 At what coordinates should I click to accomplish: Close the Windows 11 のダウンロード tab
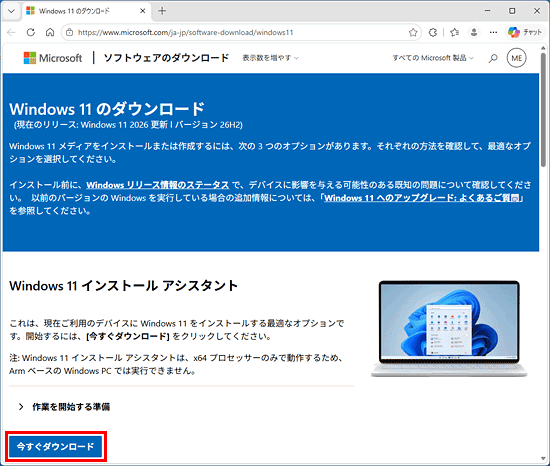click(142, 11)
